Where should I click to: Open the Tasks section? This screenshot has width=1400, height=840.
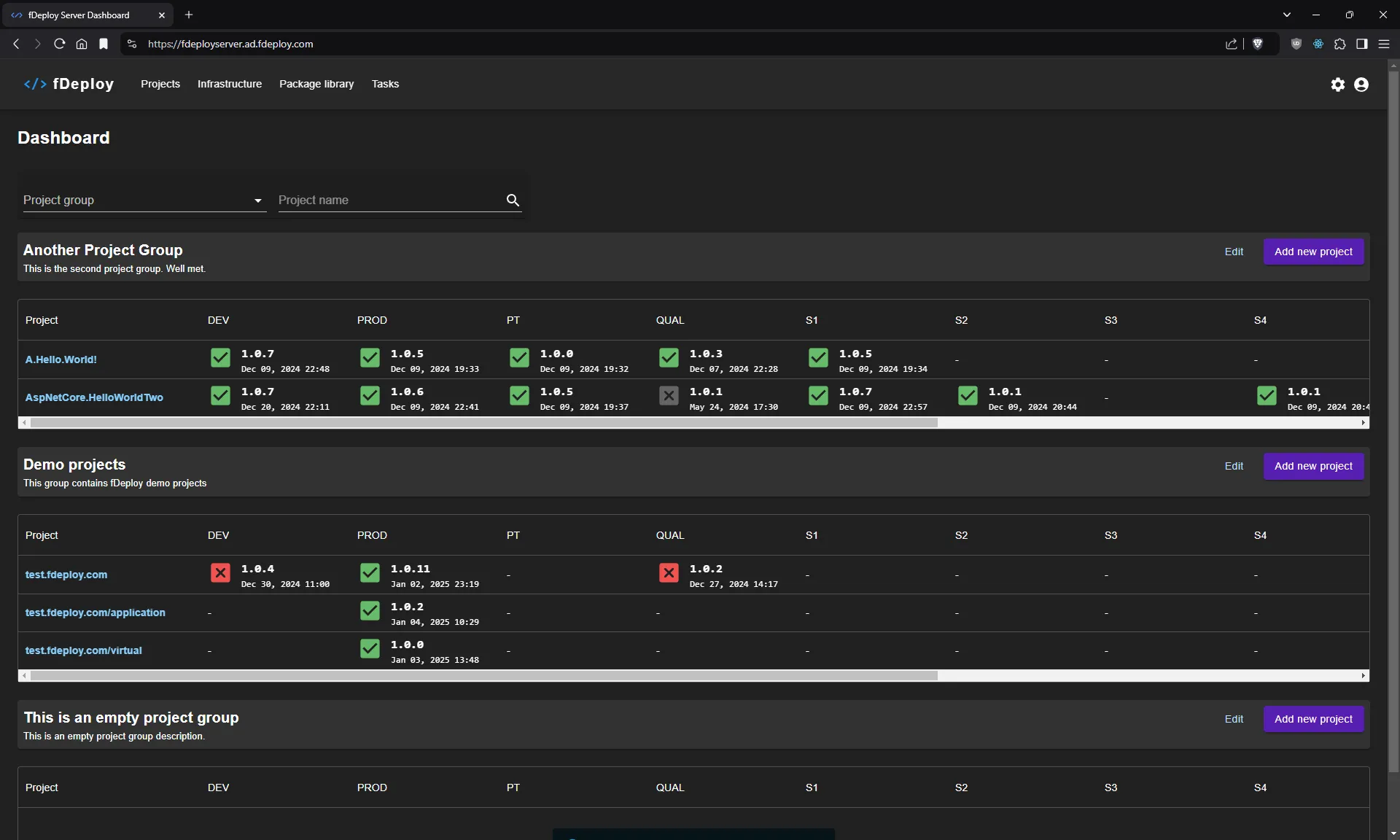(385, 84)
